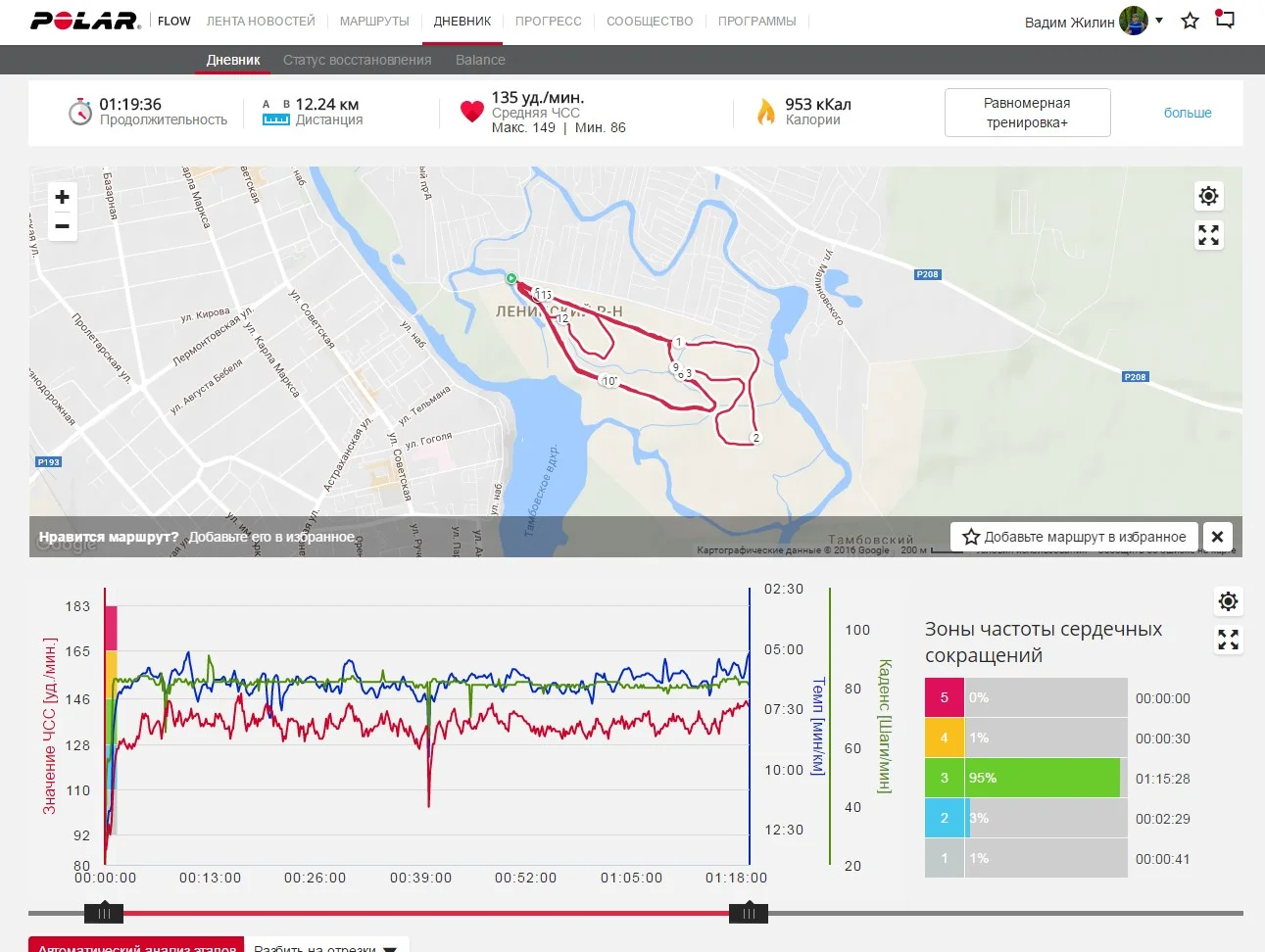Viewport: 1265px width, 952px height.
Task: Open chart settings gear icon
Action: (1228, 601)
